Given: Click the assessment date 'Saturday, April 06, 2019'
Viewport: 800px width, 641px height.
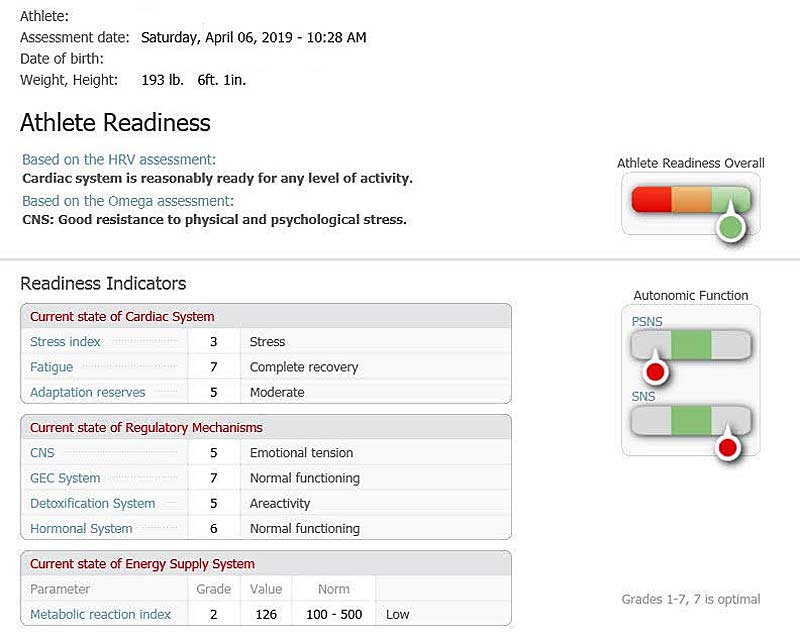Looking at the screenshot, I should click(x=217, y=38).
